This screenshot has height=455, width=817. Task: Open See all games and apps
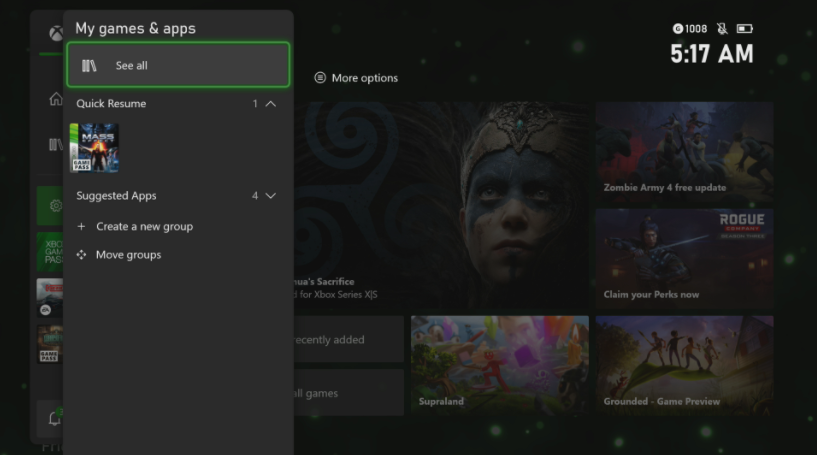point(178,65)
